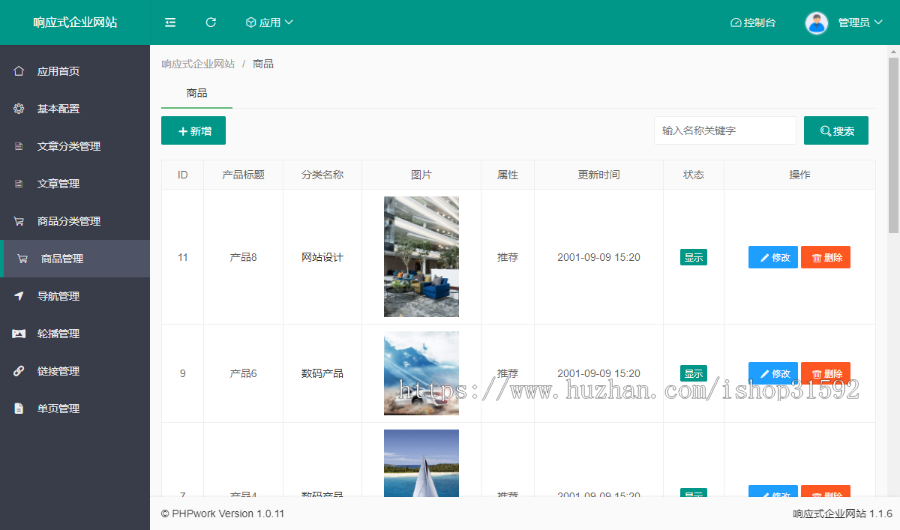
Task: Click the 商品分类管理 cart icon
Action: coord(19,222)
